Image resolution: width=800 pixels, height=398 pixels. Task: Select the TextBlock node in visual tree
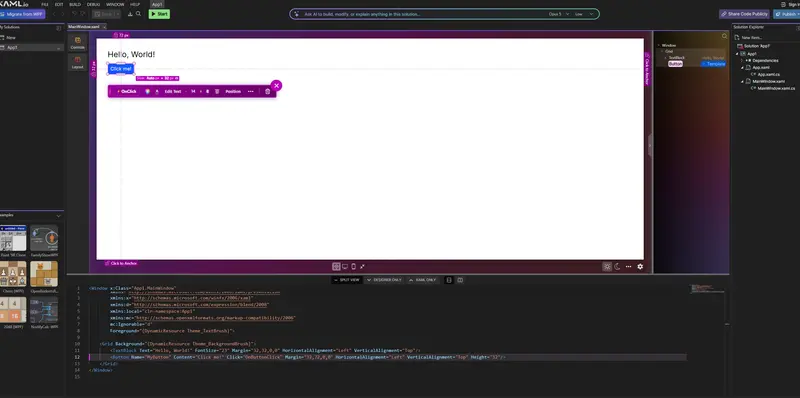point(677,58)
